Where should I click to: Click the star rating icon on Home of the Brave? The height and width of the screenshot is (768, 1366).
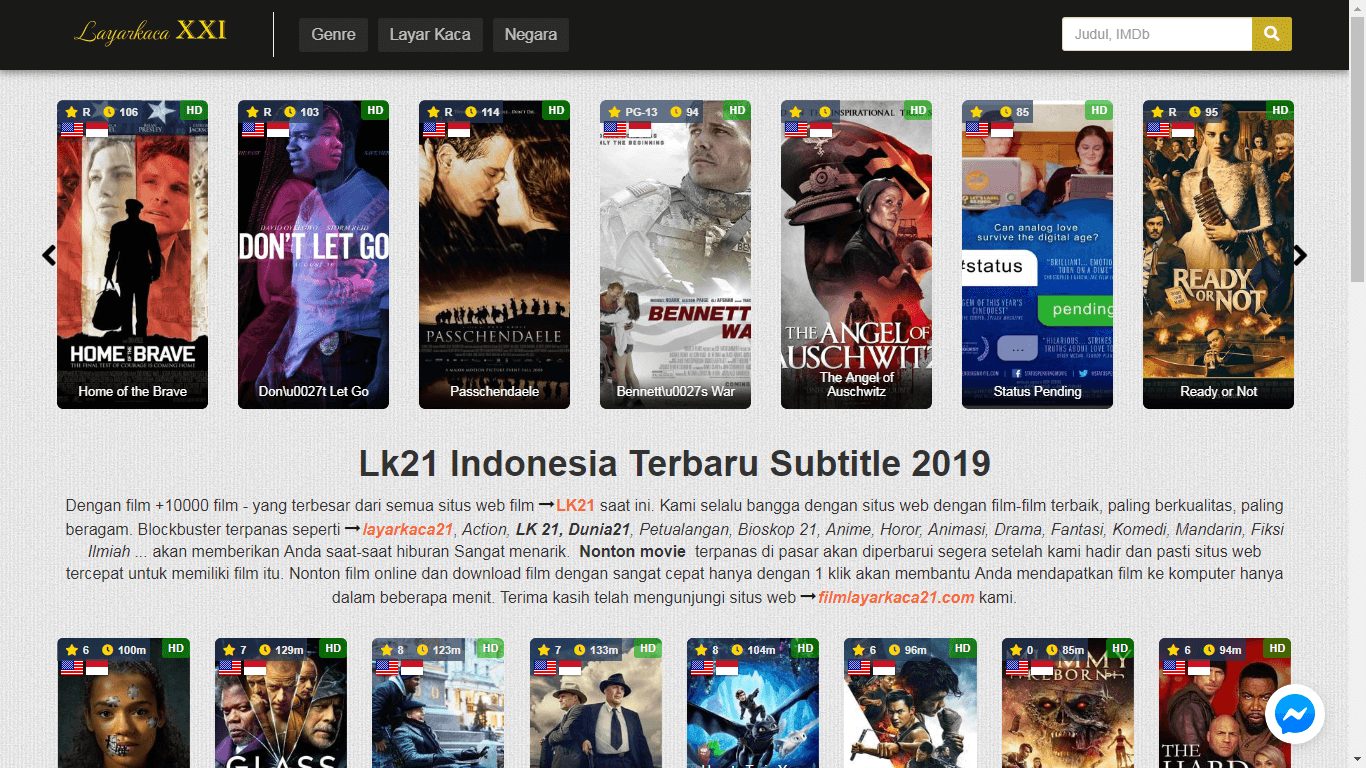coord(71,112)
